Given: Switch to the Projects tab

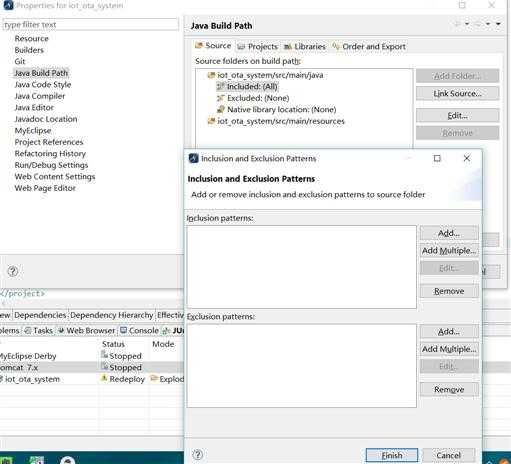Looking at the screenshot, I should coord(258,47).
